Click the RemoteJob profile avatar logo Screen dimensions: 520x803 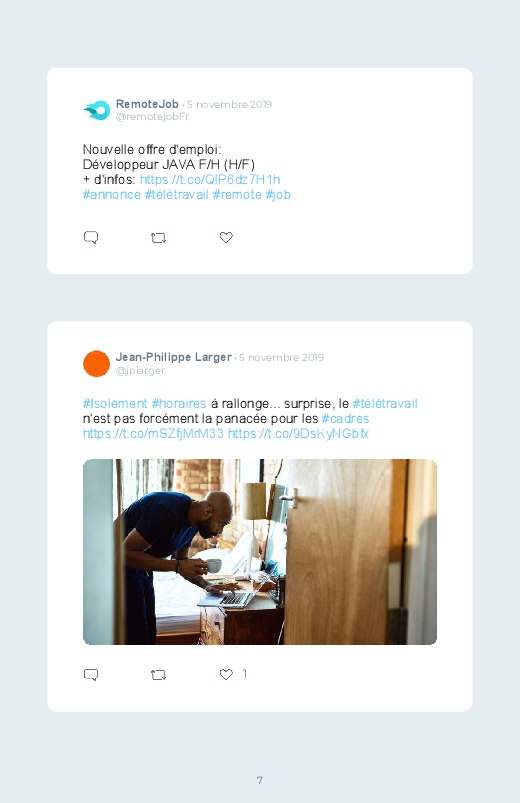click(97, 110)
